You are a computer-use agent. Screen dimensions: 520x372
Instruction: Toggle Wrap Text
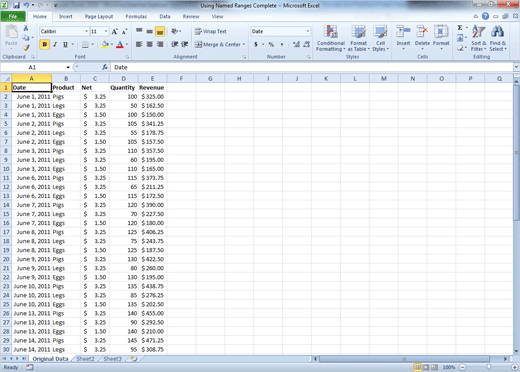pyautogui.click(x=211, y=31)
